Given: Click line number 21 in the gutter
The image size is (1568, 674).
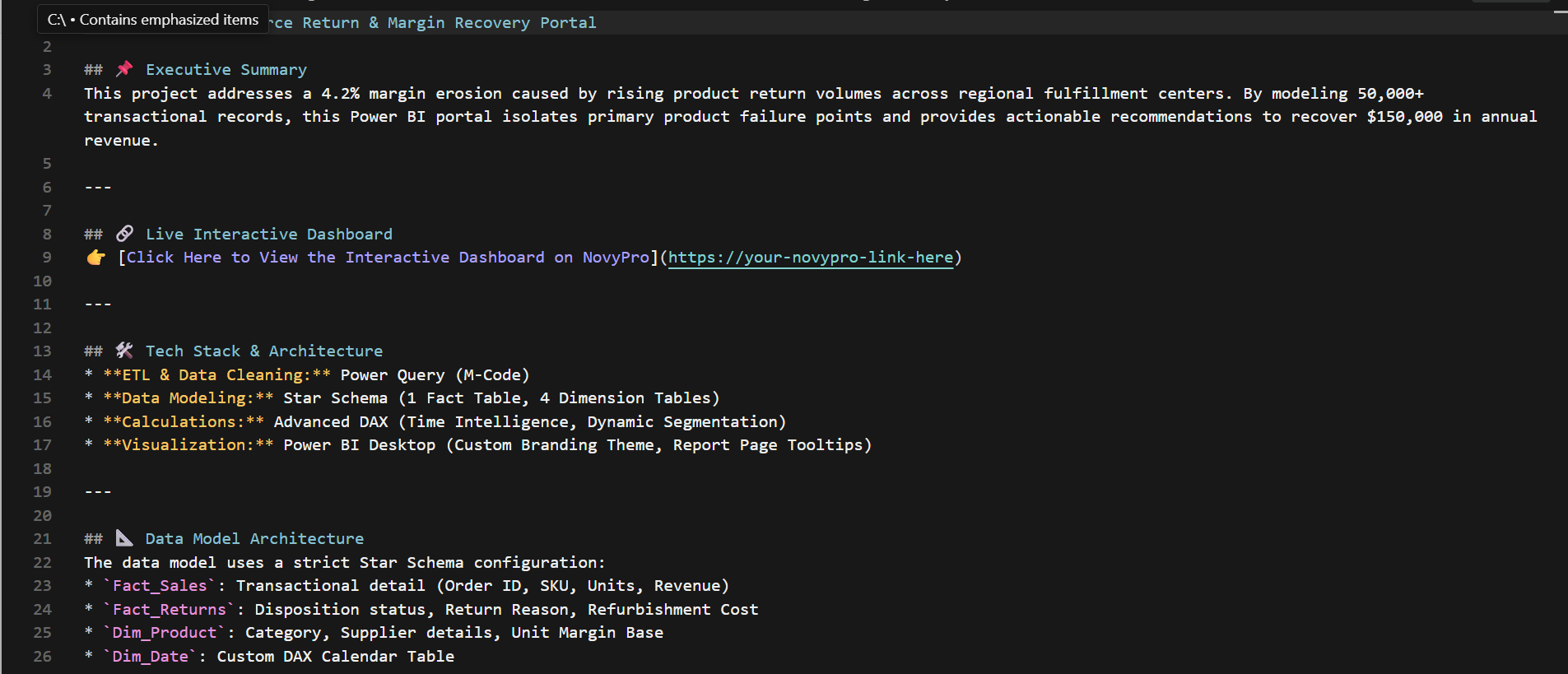Looking at the screenshot, I should [42, 539].
